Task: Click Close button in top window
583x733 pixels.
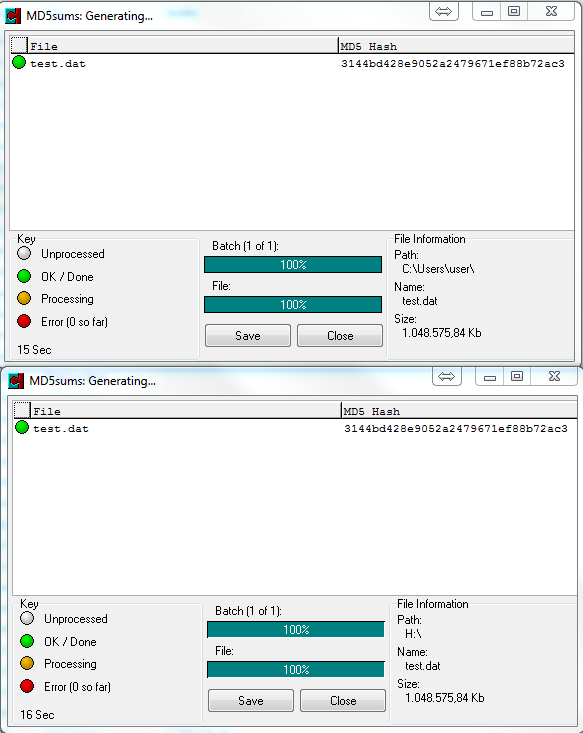Action: 340,336
